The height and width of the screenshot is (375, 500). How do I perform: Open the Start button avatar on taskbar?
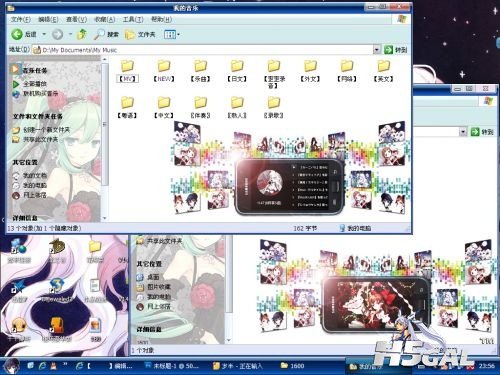click(x=11, y=366)
